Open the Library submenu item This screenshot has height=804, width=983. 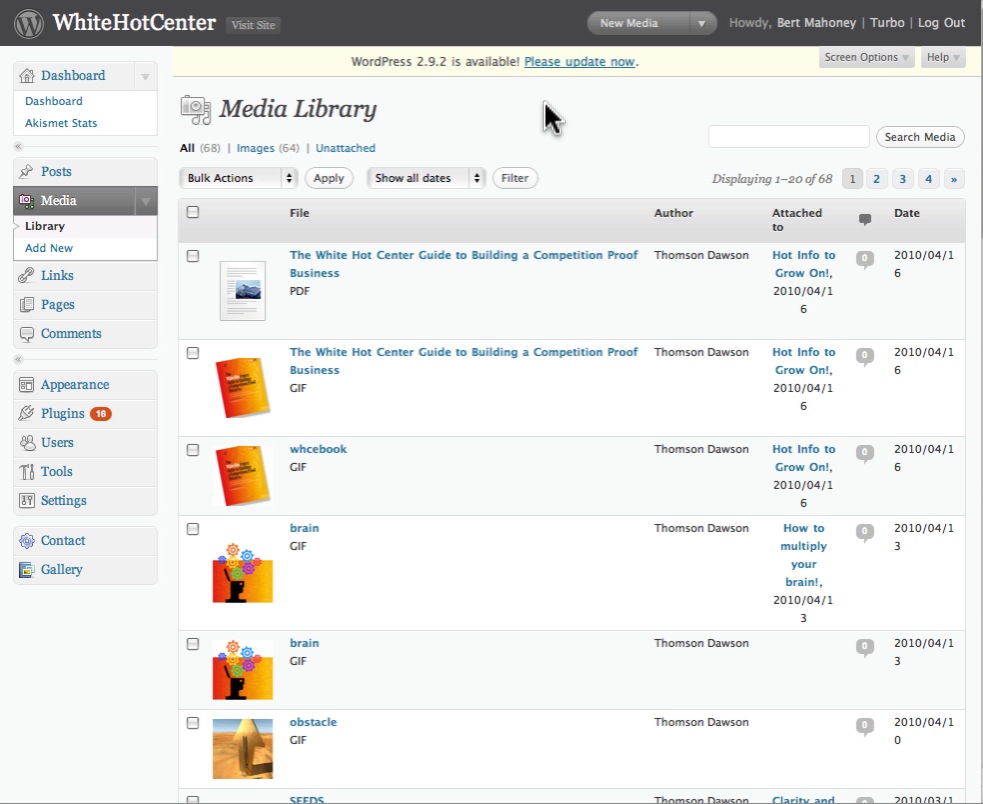45,226
